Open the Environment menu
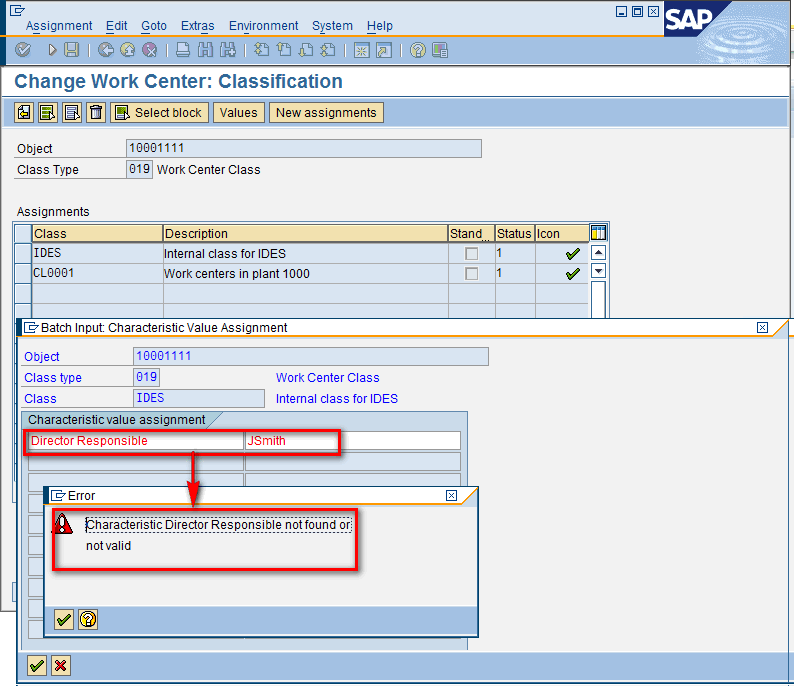This screenshot has height=686, width=794. 263,26
